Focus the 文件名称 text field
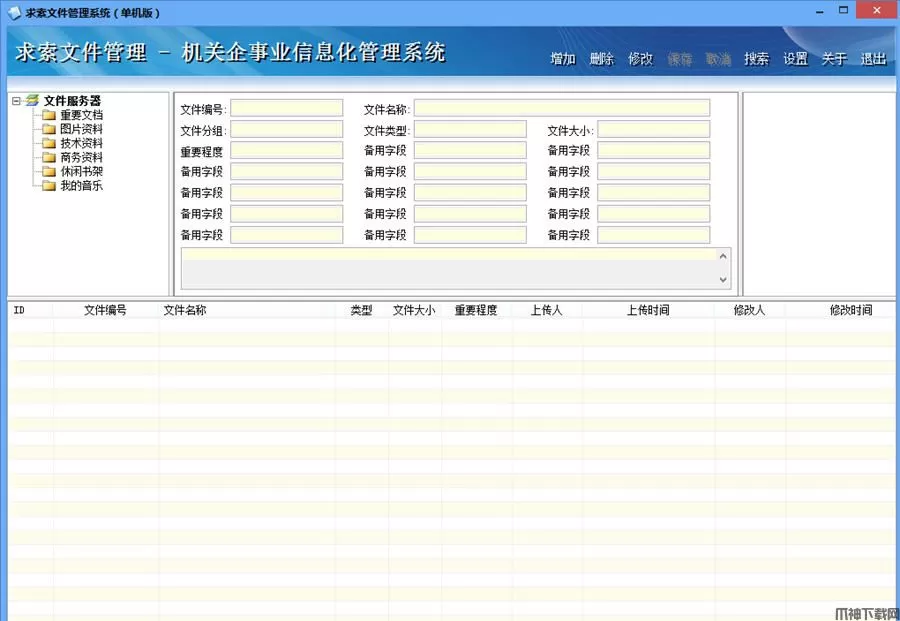The image size is (900, 621). coord(561,108)
